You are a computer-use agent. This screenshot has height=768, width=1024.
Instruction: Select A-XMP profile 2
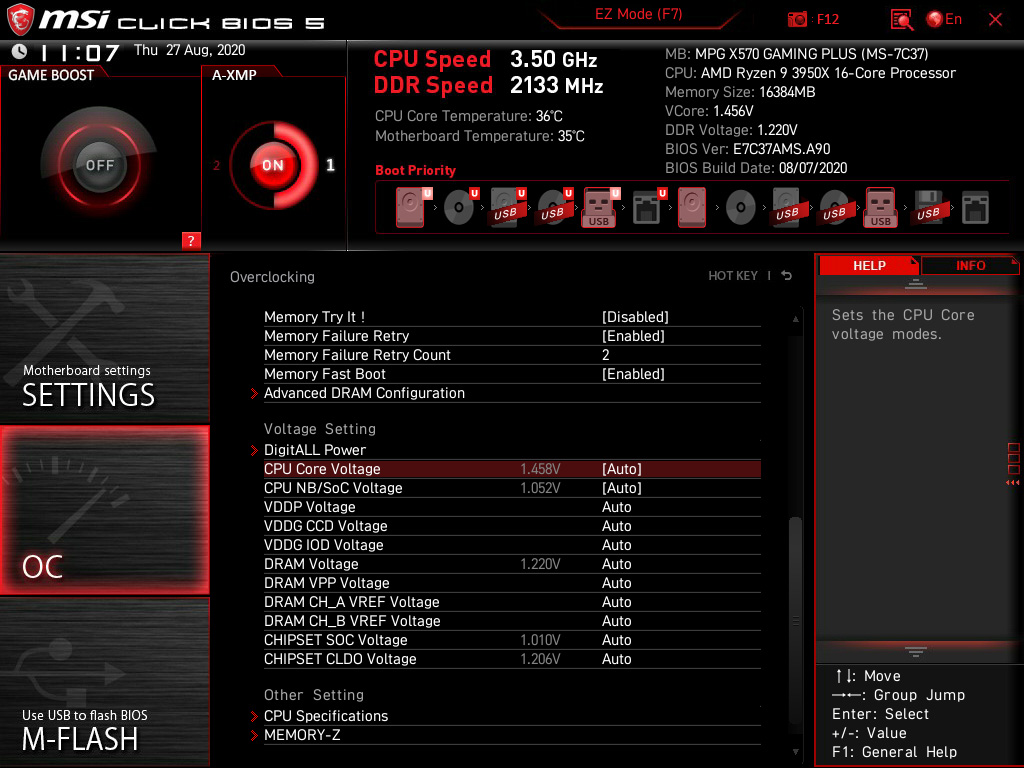(x=217, y=165)
